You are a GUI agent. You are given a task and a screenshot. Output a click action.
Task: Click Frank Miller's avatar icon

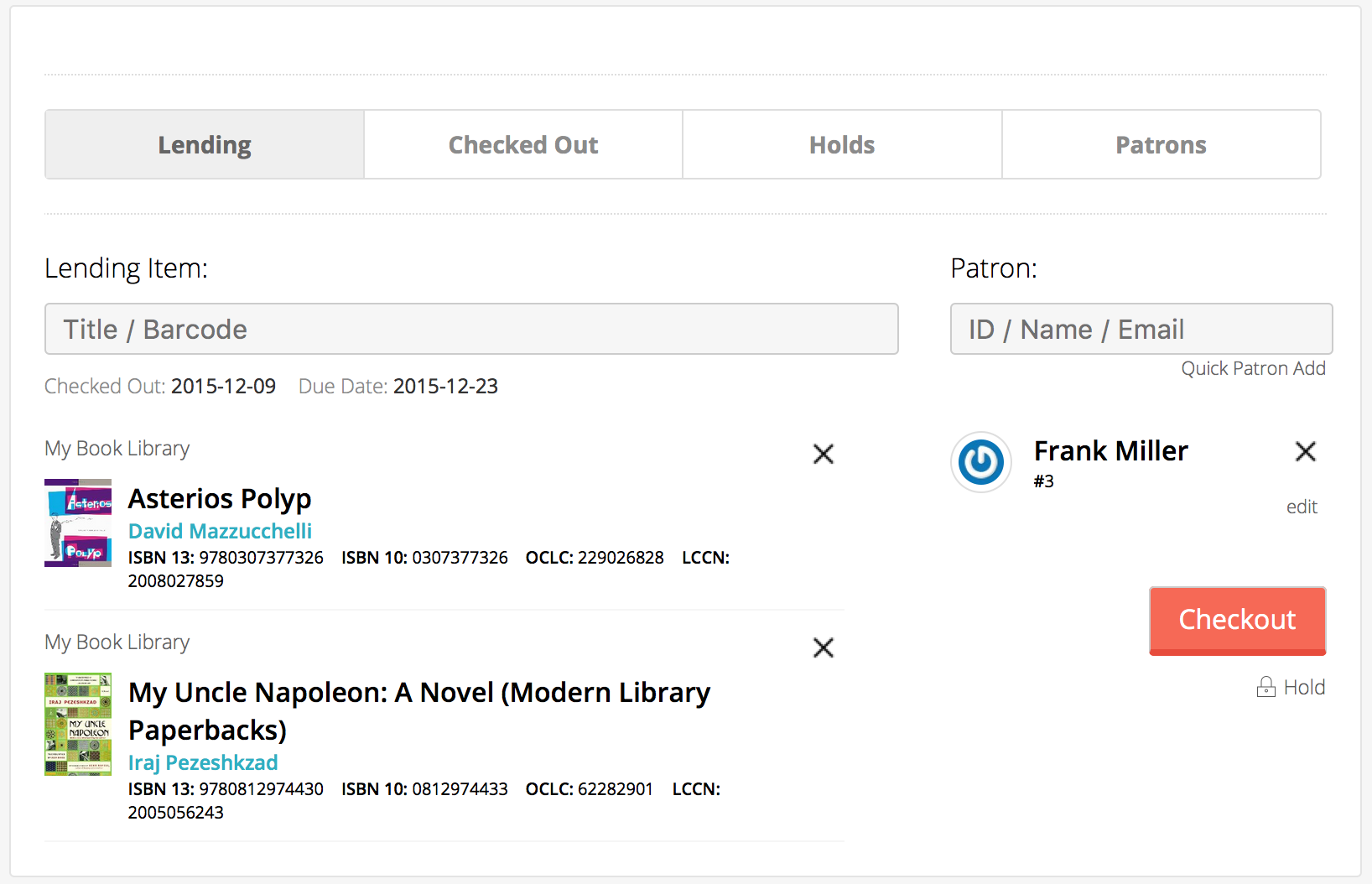(x=980, y=462)
